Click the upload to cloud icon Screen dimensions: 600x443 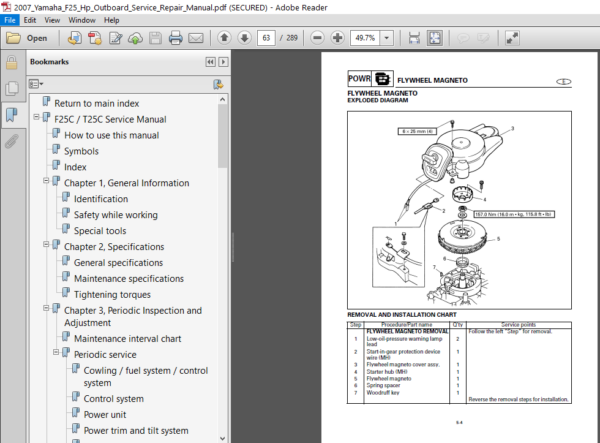tap(135, 38)
